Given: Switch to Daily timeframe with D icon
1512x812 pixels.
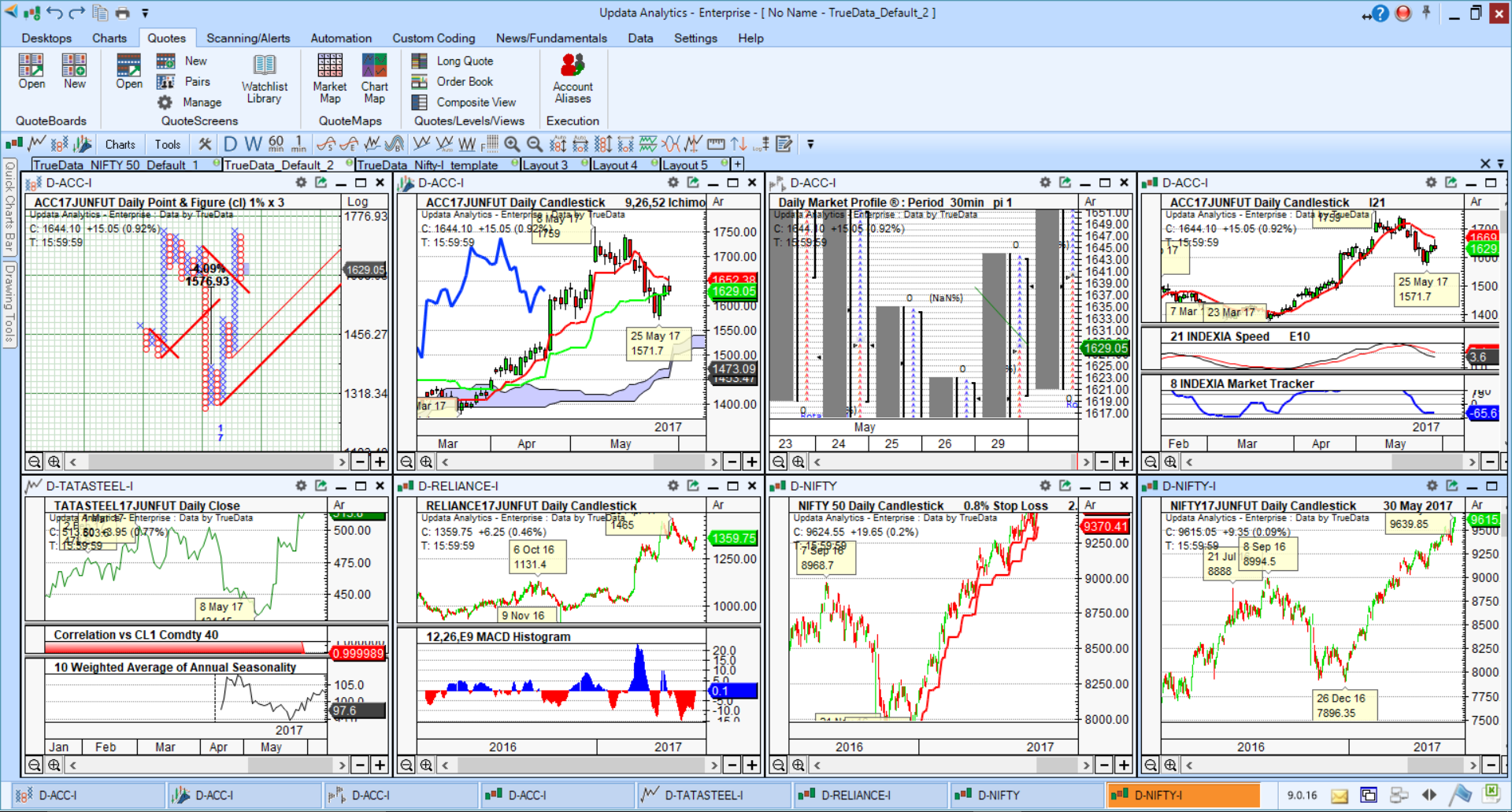Looking at the screenshot, I should click(230, 144).
